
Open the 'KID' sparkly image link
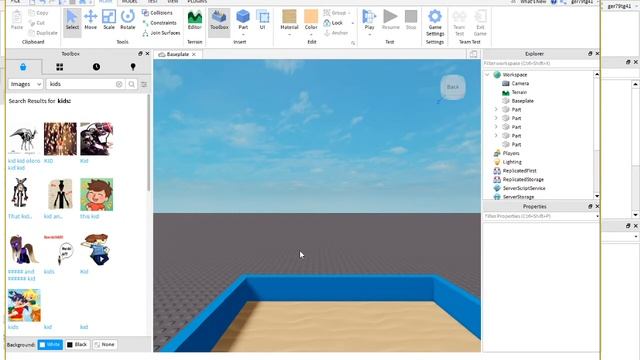(48, 161)
